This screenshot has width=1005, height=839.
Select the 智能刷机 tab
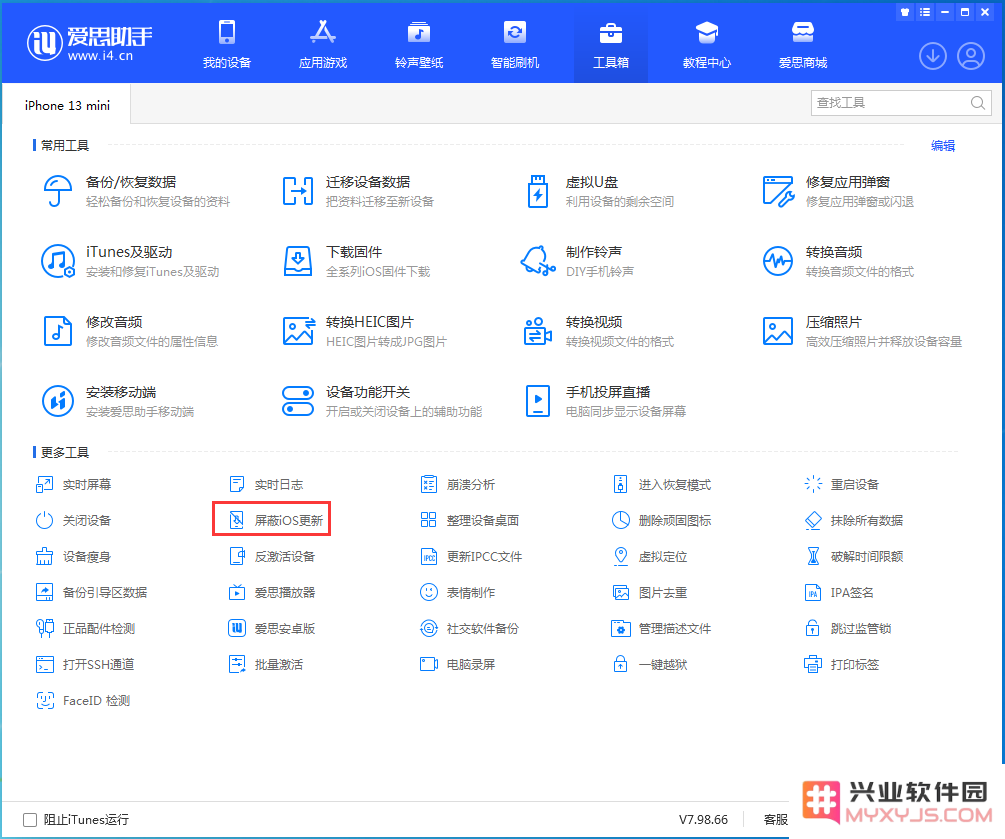click(x=515, y=44)
